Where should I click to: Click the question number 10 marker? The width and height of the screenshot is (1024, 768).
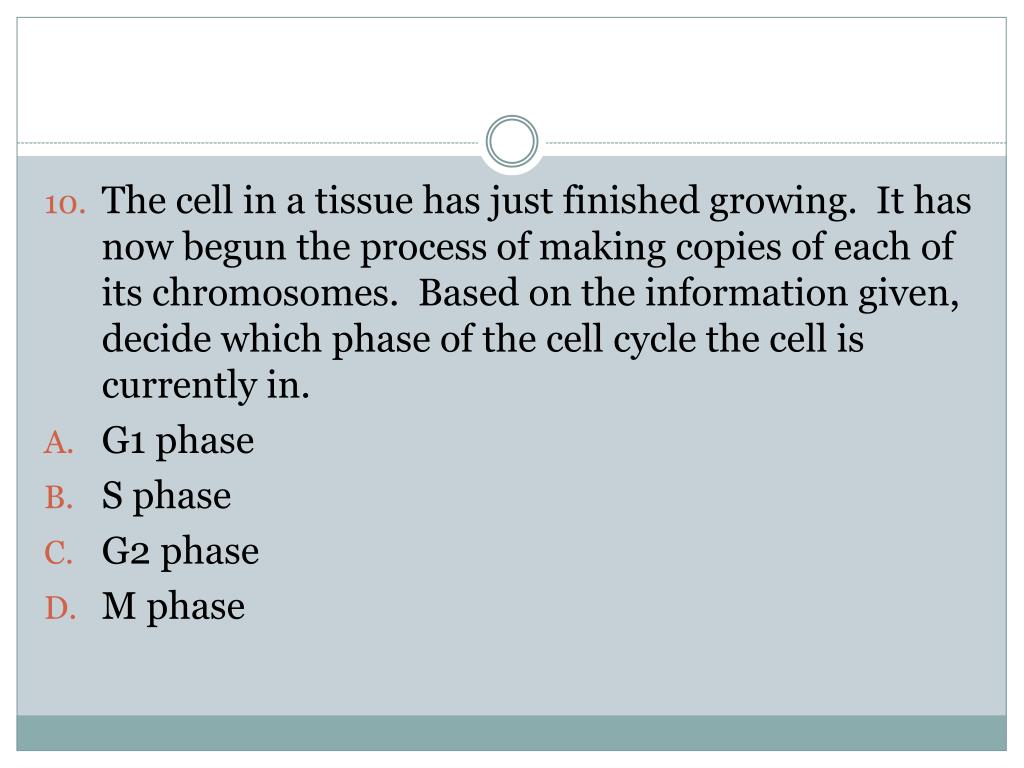coord(68,203)
